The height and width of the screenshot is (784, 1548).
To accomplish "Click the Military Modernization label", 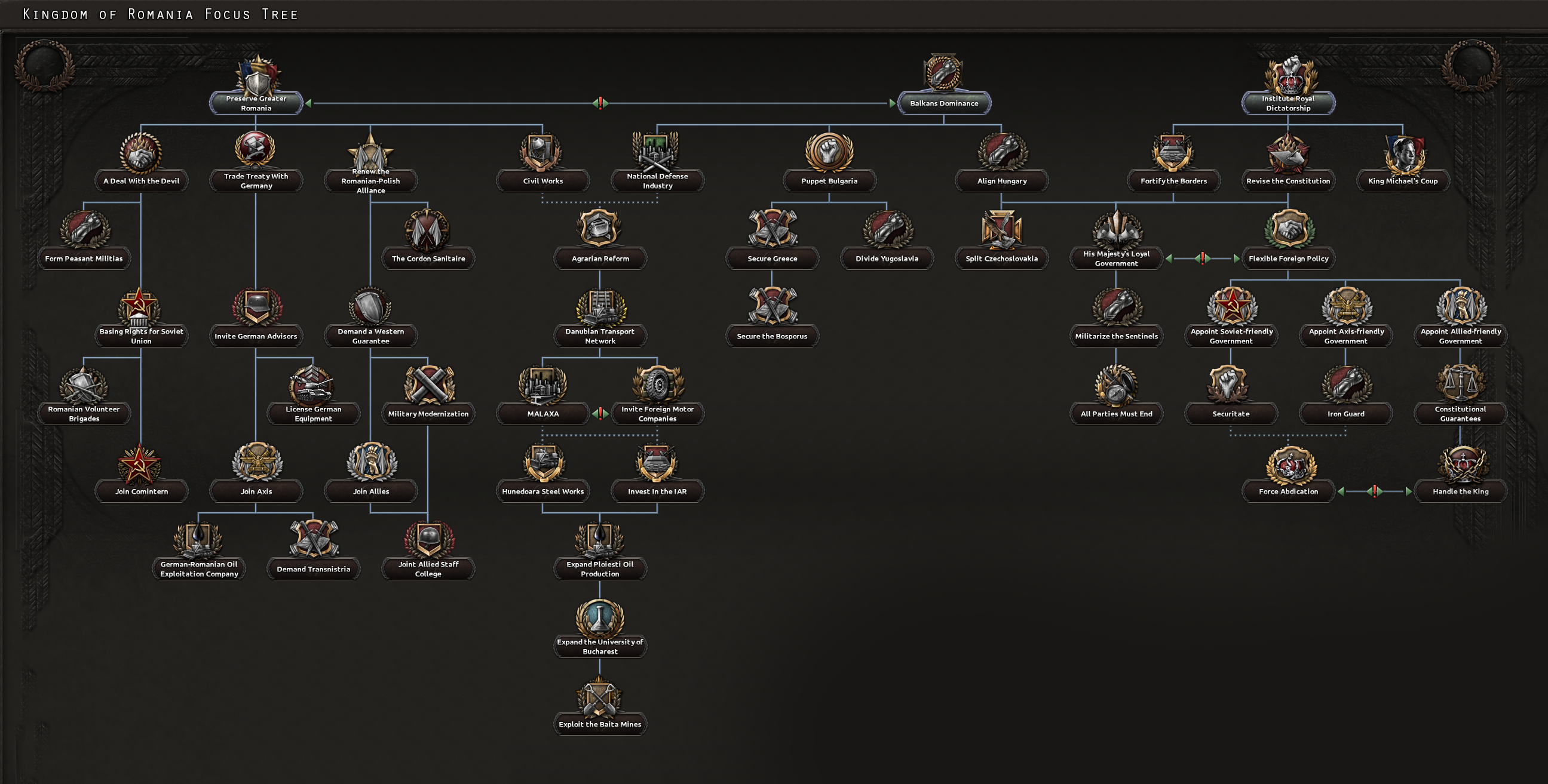I will click(428, 413).
